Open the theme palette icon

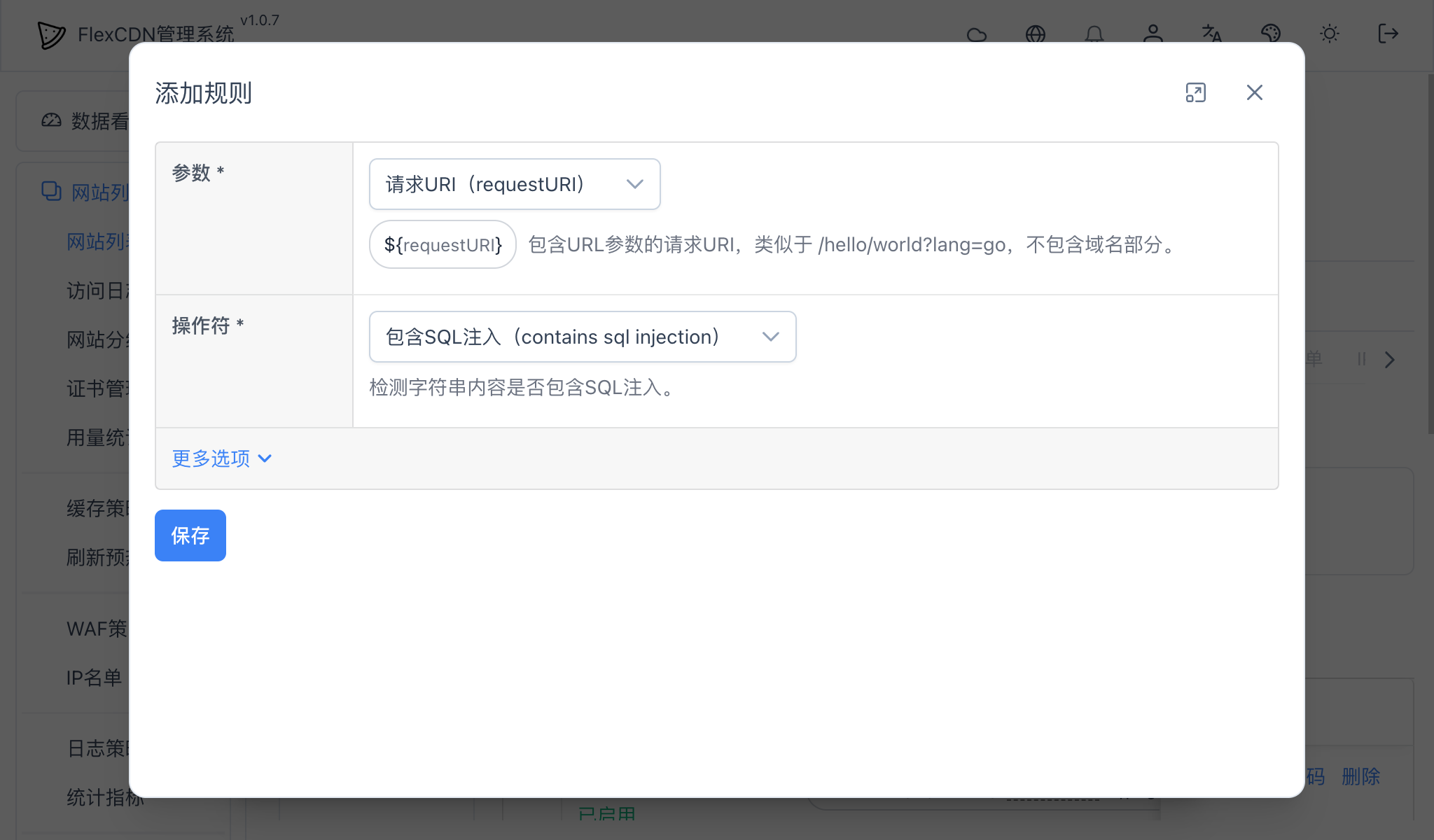pyautogui.click(x=1270, y=34)
